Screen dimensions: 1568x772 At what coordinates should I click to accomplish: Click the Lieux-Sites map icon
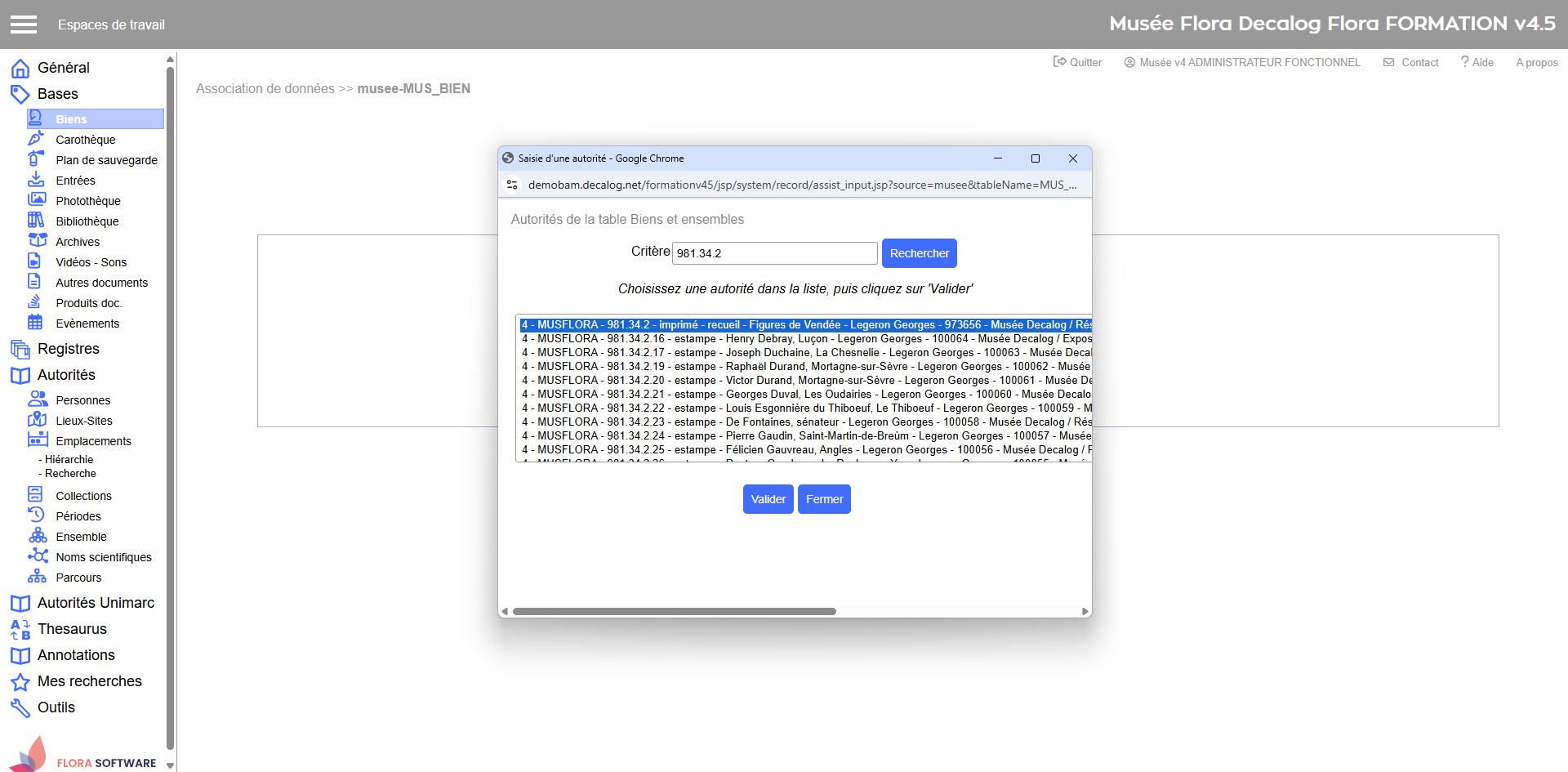pos(38,420)
